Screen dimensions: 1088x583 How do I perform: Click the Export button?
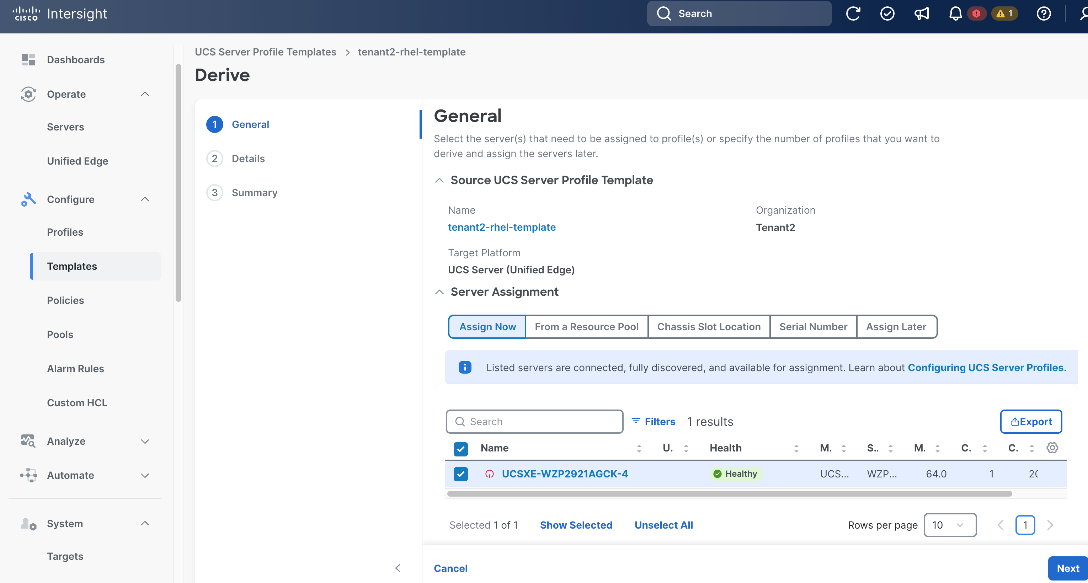[x=1031, y=421]
